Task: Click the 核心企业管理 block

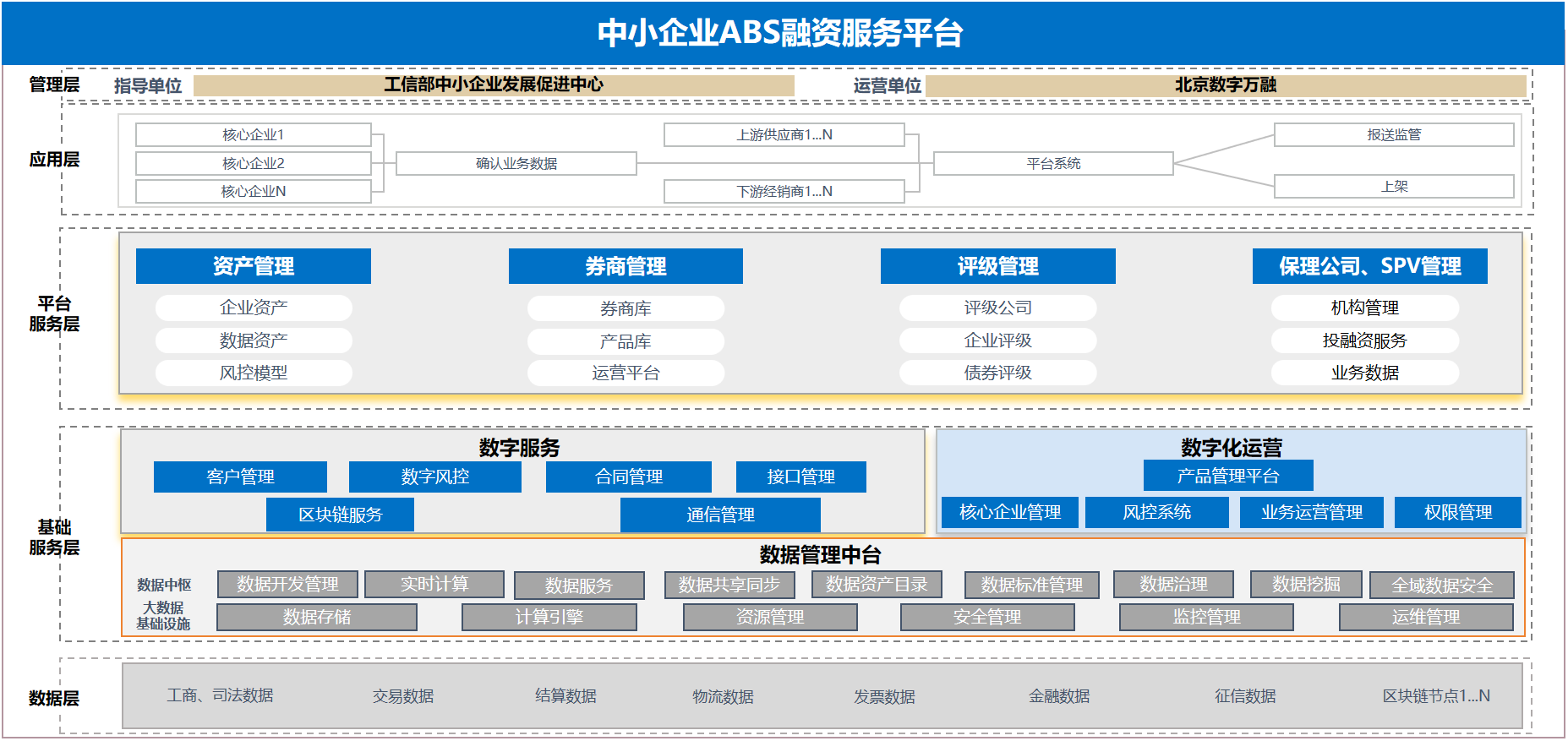Action: click(x=1010, y=512)
